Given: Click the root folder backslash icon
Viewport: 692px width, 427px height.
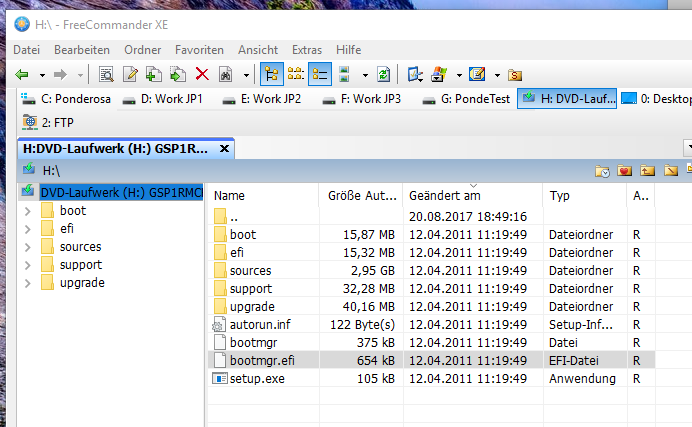Looking at the screenshot, I should click(x=671, y=170).
